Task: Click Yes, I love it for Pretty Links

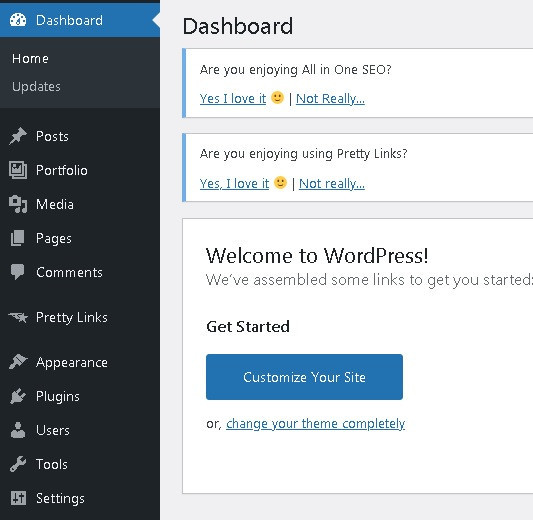Action: pyautogui.click(x=234, y=184)
